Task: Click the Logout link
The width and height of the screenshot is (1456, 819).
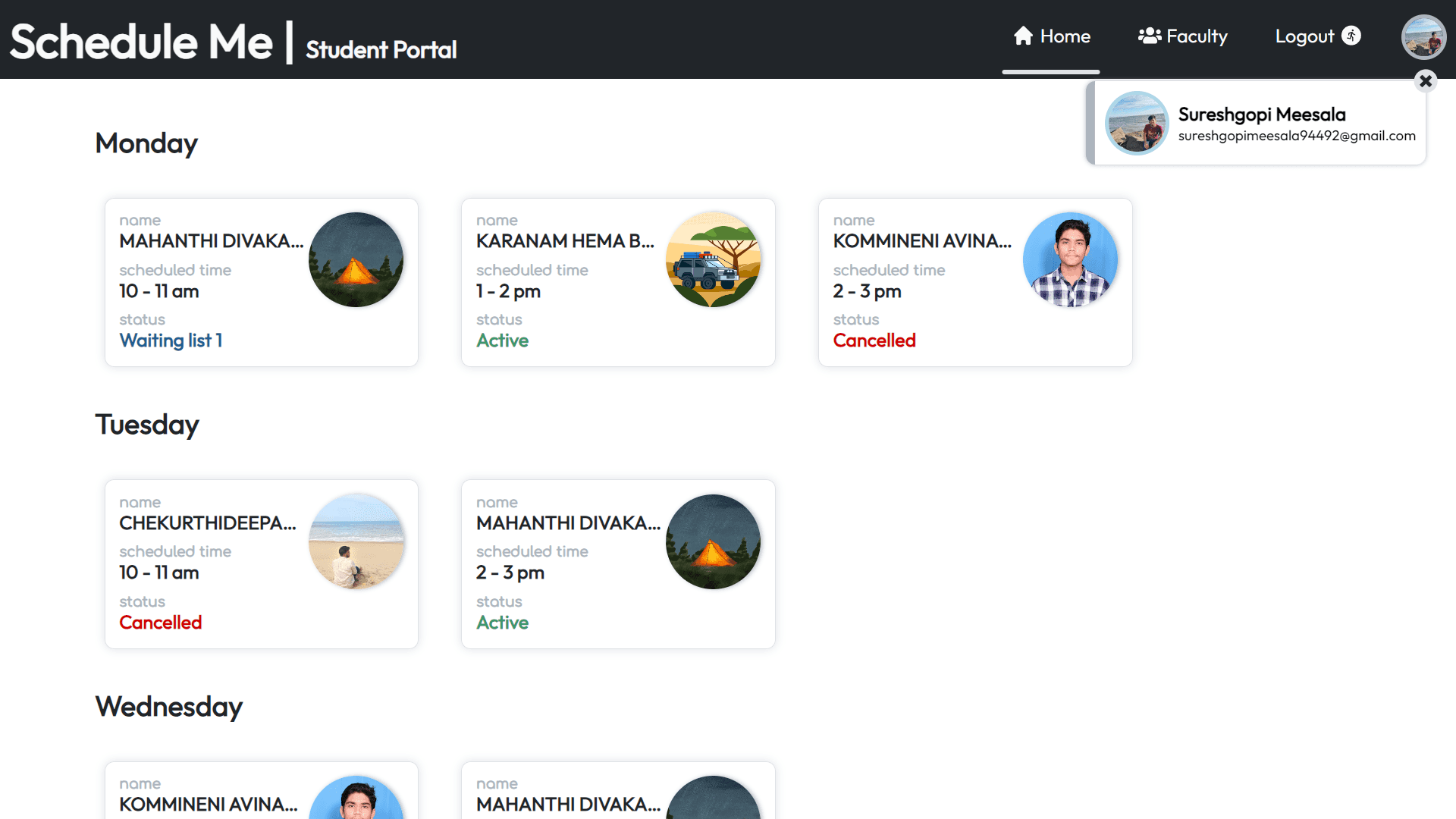Action: [x=1304, y=36]
